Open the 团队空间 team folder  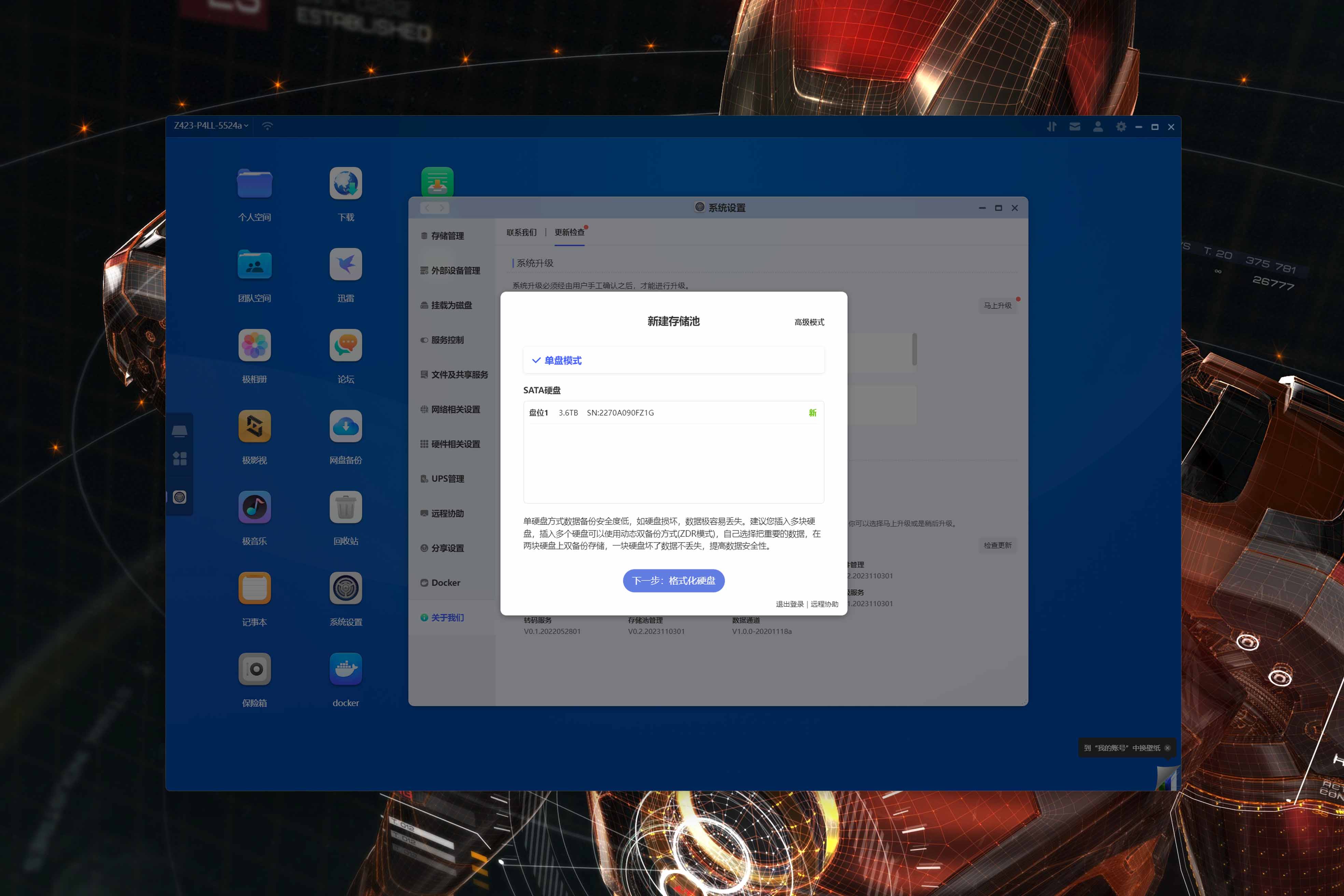pyautogui.click(x=254, y=265)
